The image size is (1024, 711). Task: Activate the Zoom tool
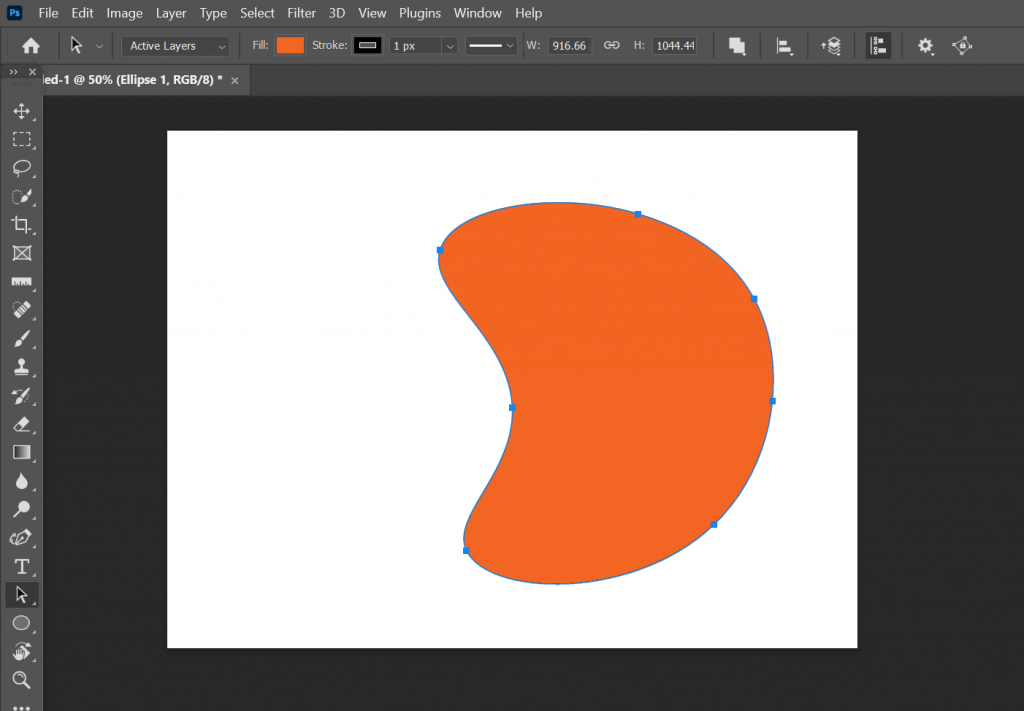pos(22,680)
